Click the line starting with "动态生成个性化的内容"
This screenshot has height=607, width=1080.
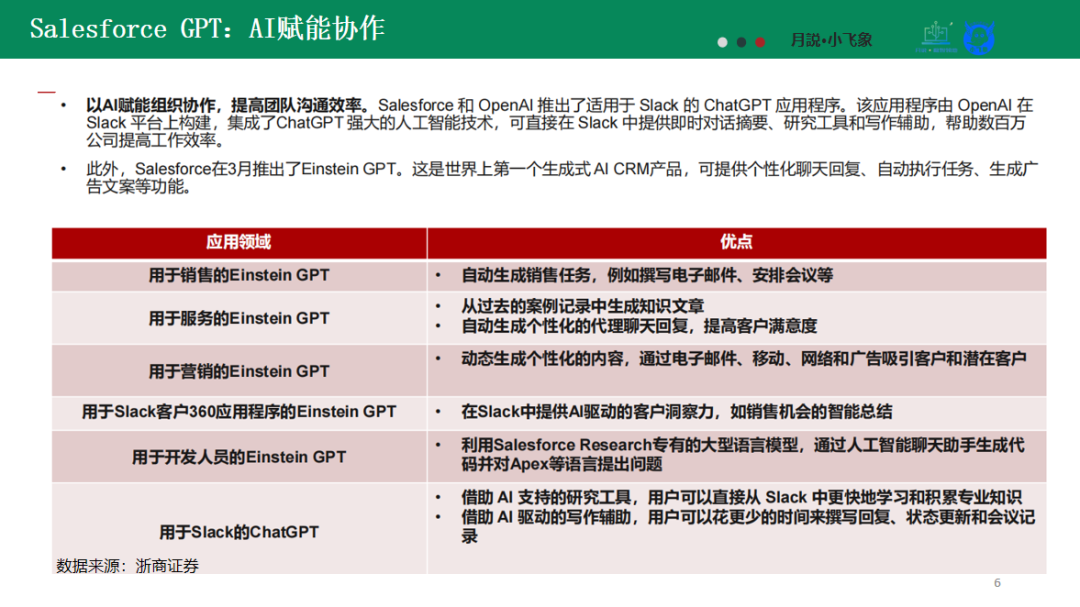pyautogui.click(x=744, y=359)
